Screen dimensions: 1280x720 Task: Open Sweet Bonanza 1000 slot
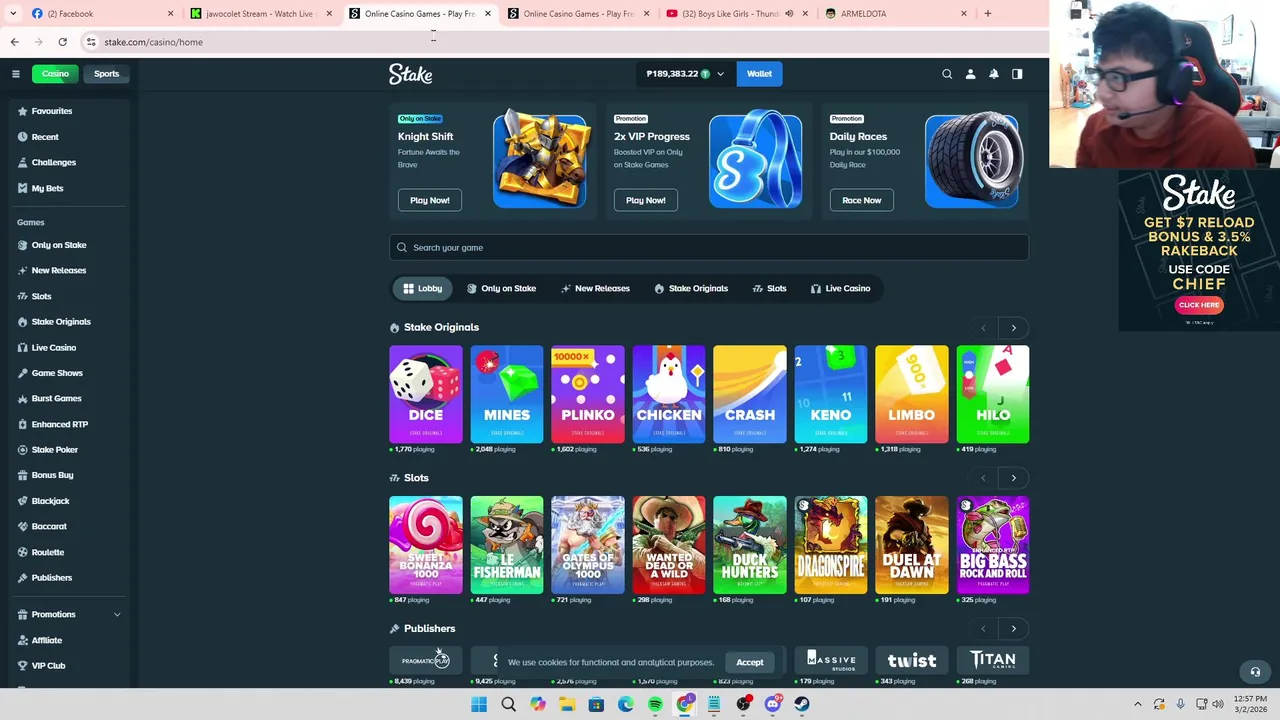426,545
